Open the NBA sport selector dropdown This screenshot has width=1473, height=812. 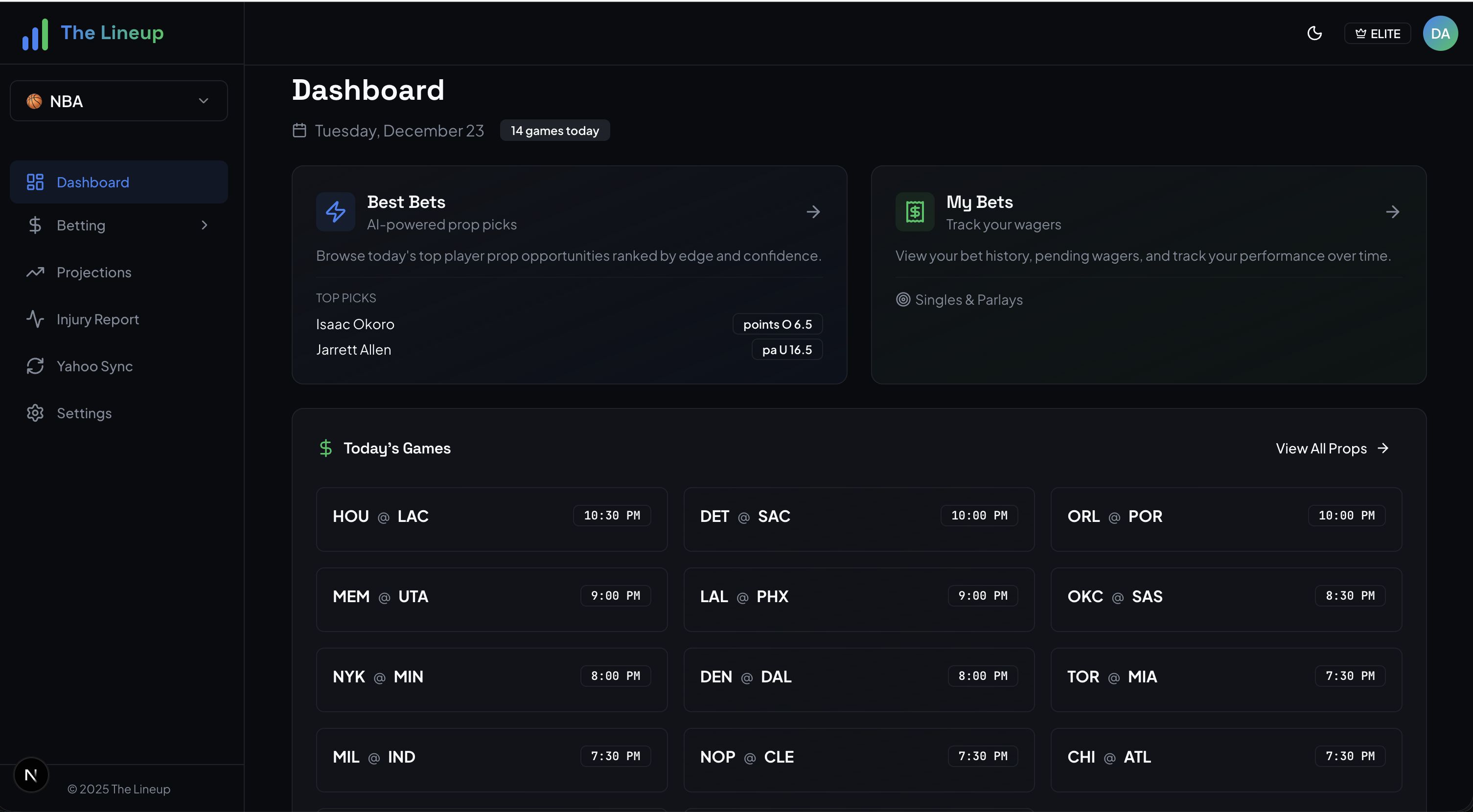pyautogui.click(x=118, y=101)
